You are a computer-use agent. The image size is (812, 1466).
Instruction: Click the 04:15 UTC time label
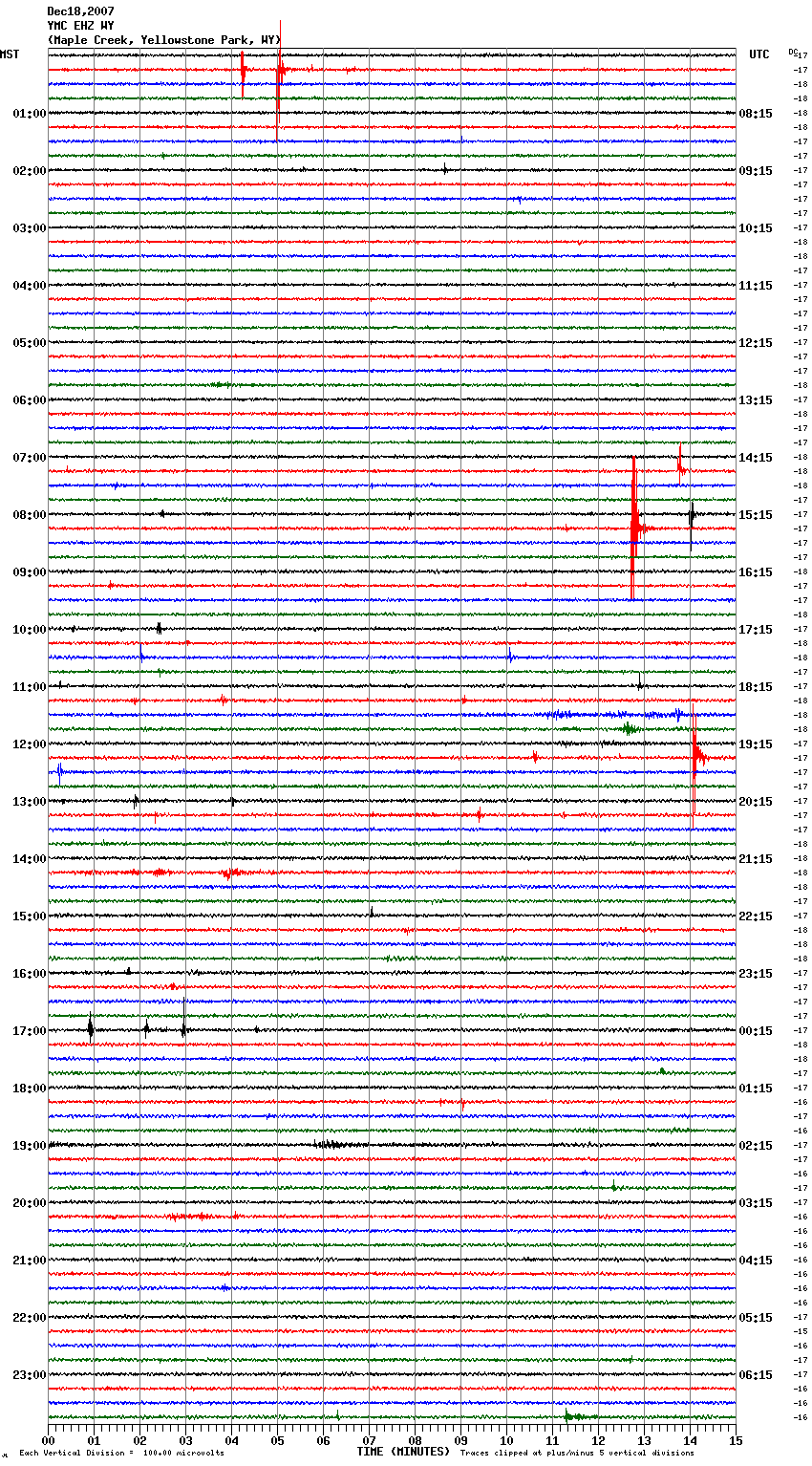coord(756,1261)
